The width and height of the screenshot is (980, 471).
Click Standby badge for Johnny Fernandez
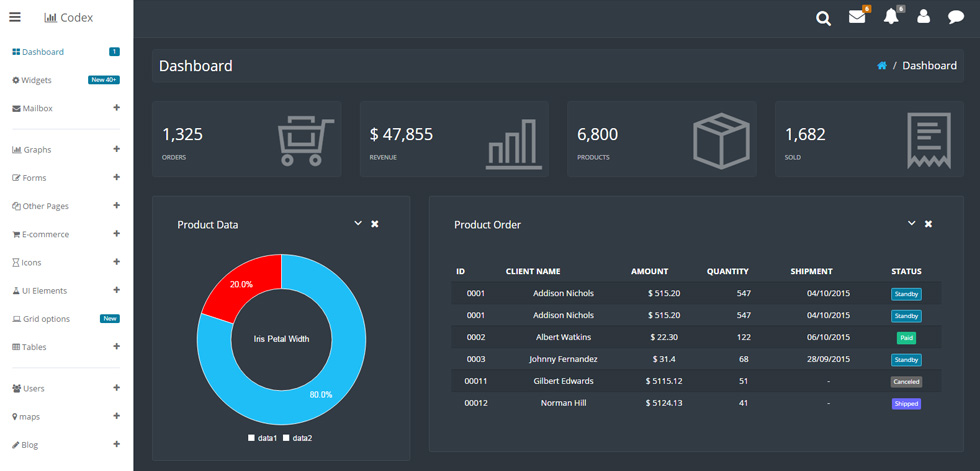point(906,360)
